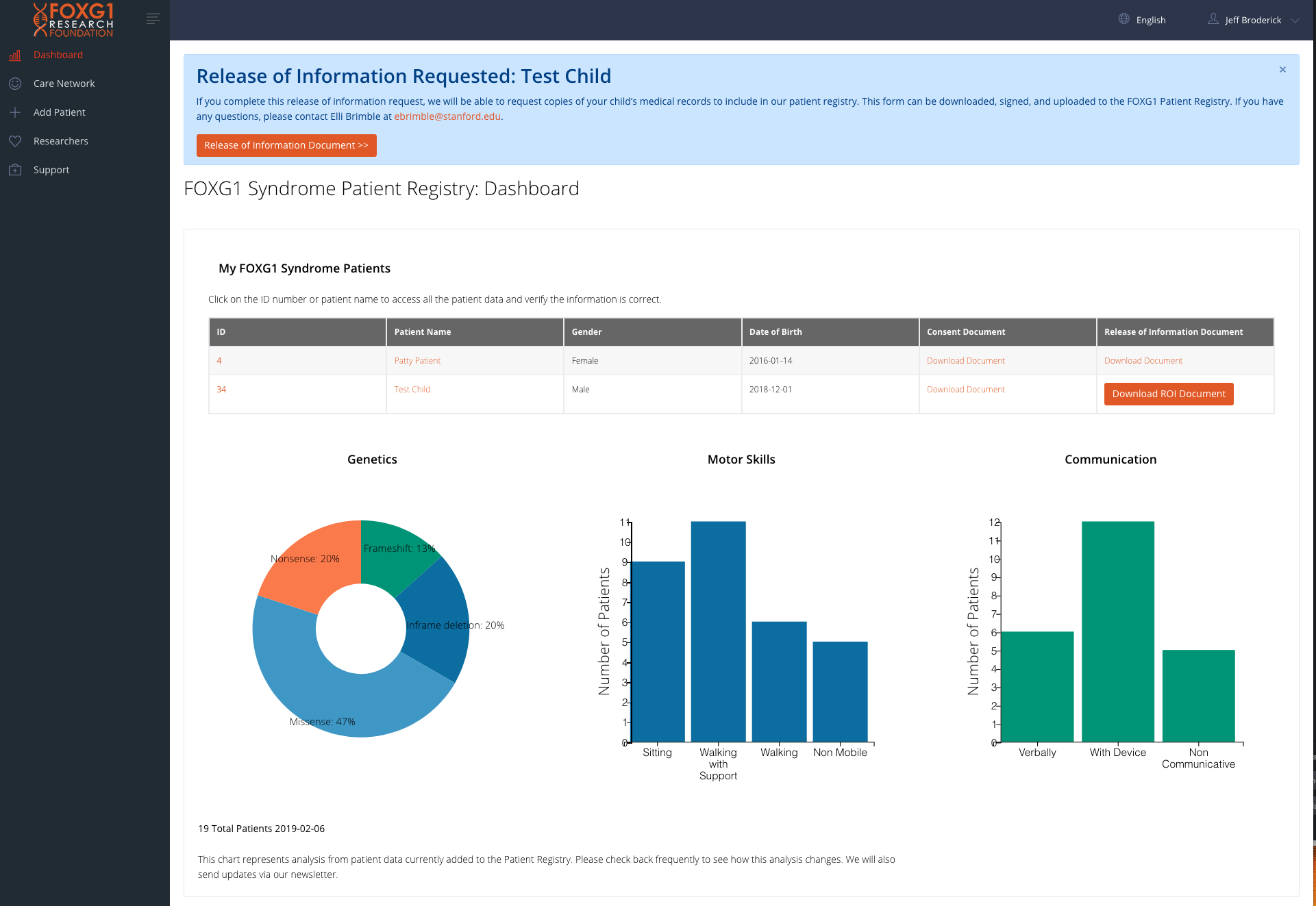Click the Dashboard bar chart icon
The height and width of the screenshot is (906, 1316).
pos(15,55)
